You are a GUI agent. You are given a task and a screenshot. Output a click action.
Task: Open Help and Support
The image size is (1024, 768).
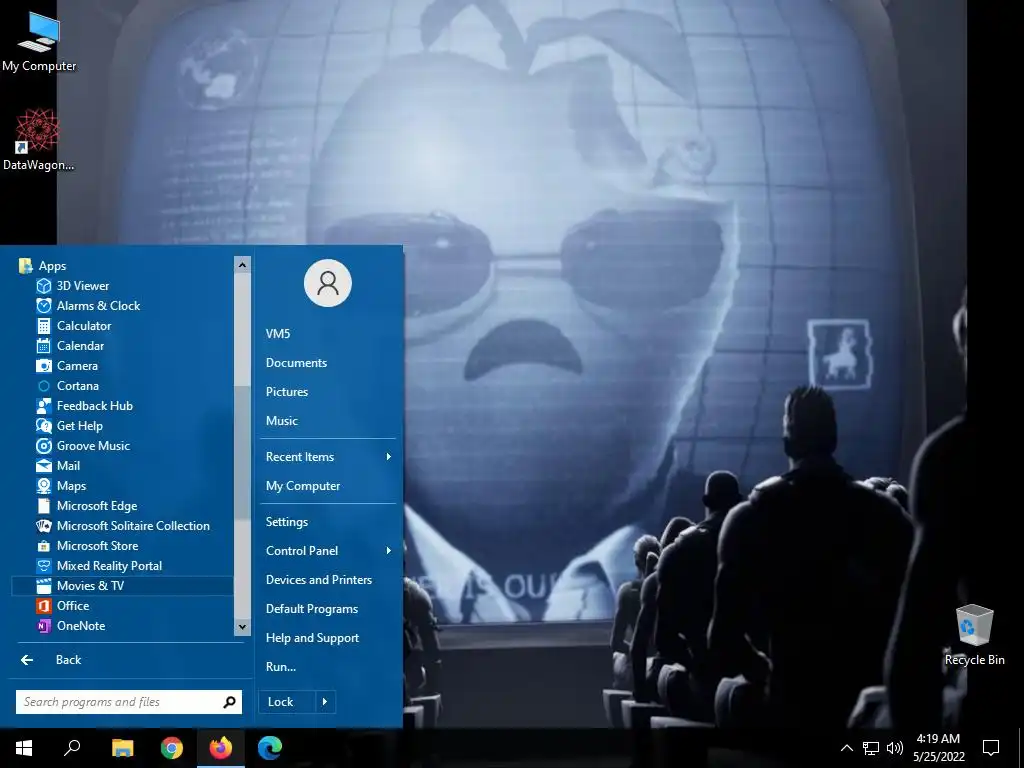tap(312, 638)
